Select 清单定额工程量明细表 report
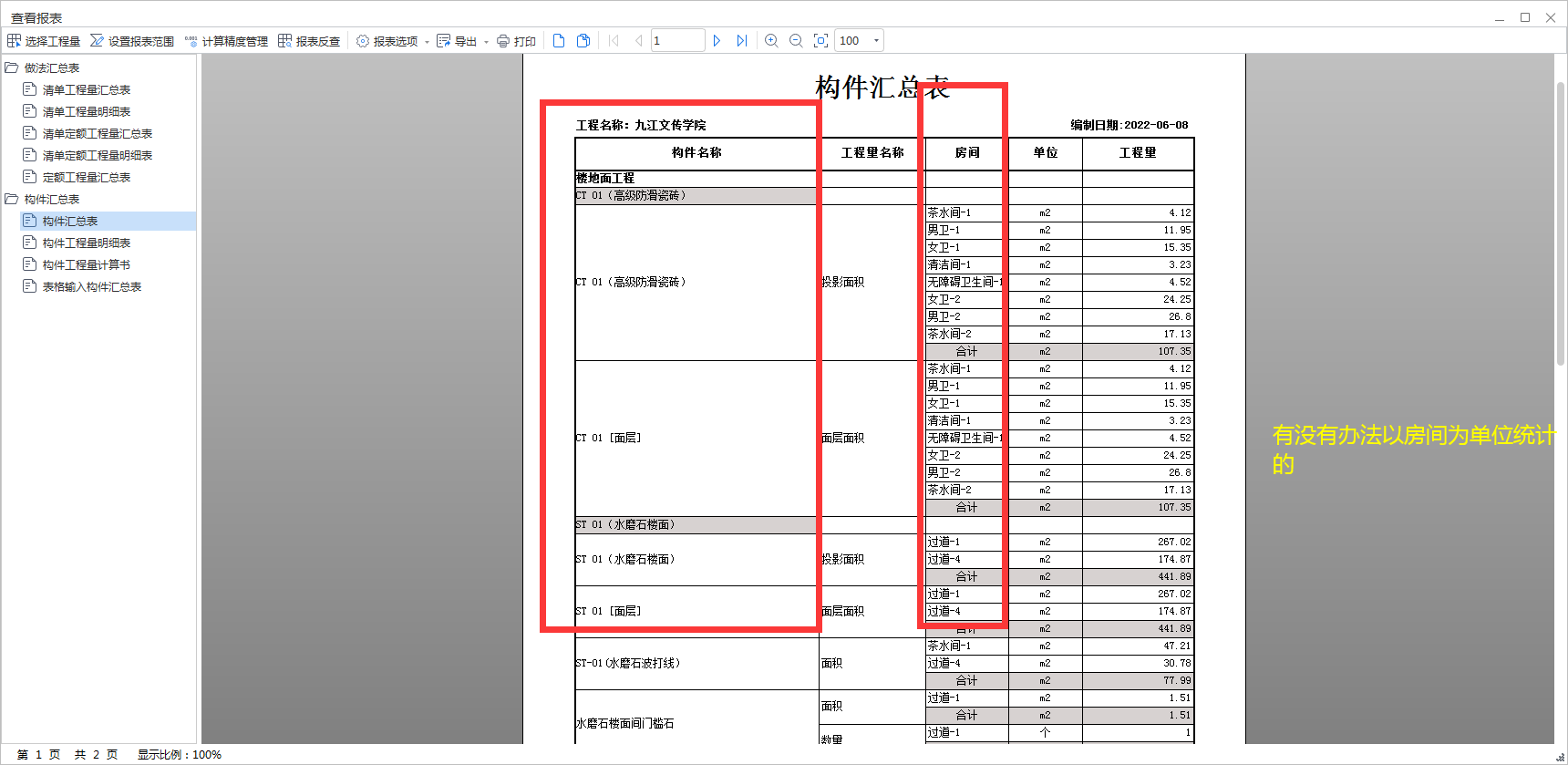Image resolution: width=1568 pixels, height=765 pixels. [98, 155]
